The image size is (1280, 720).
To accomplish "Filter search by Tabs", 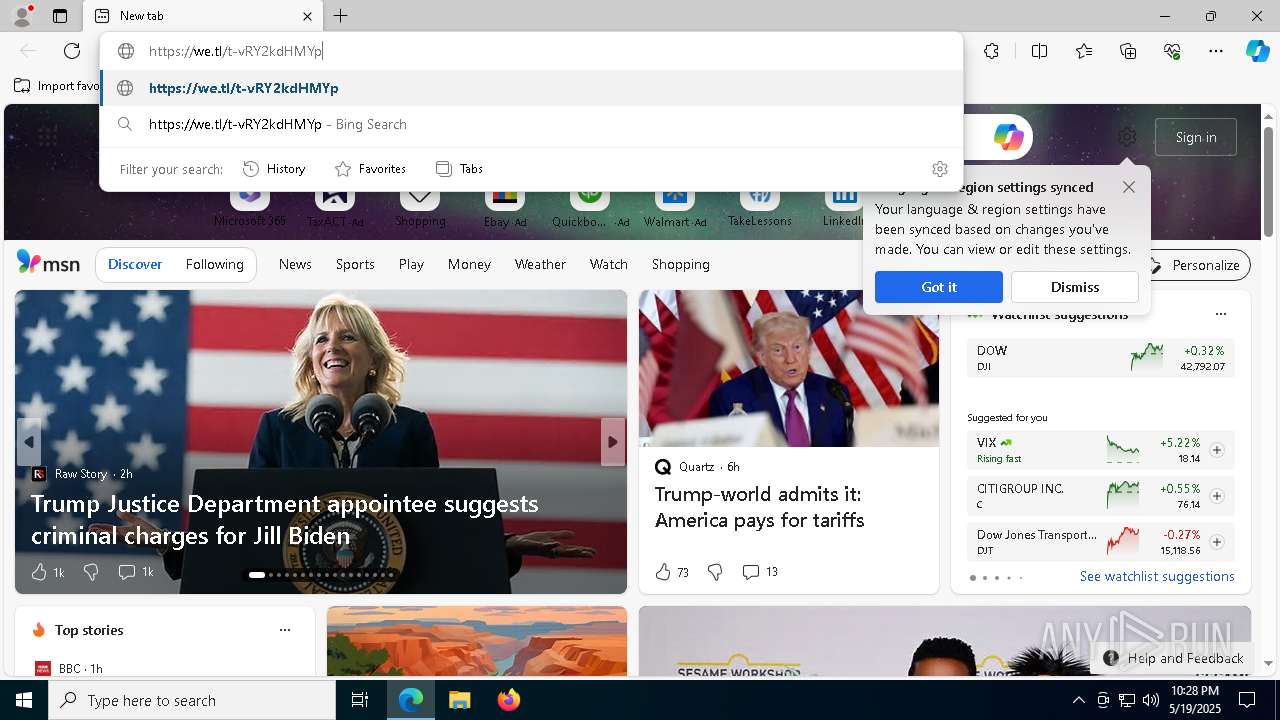I will [x=460, y=169].
